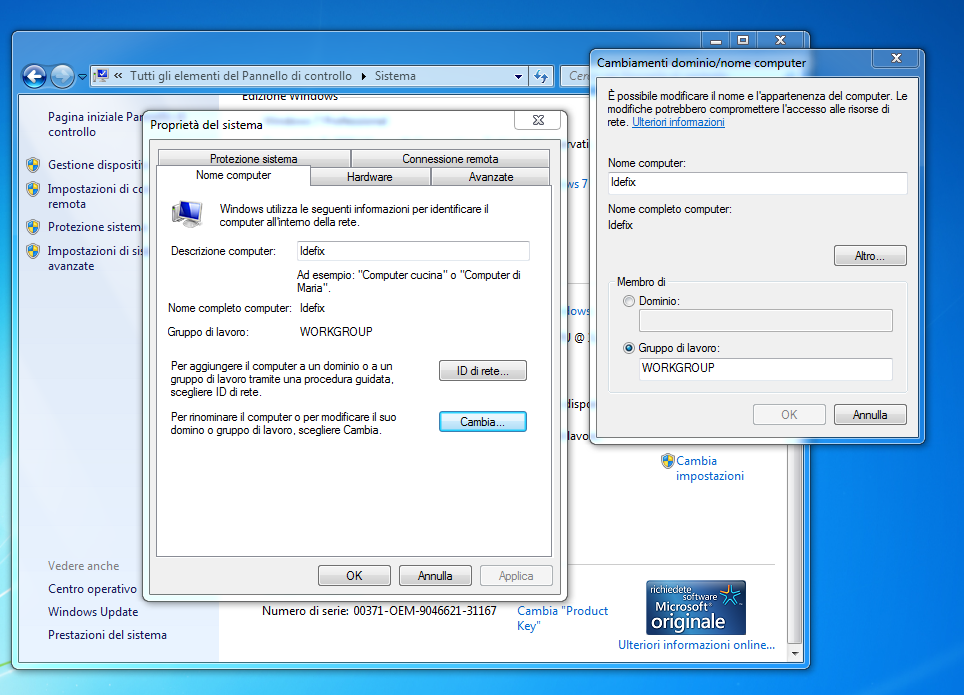Open the Ulteriori informazioni link in dialog
The width and height of the screenshot is (964, 695).
coord(678,122)
